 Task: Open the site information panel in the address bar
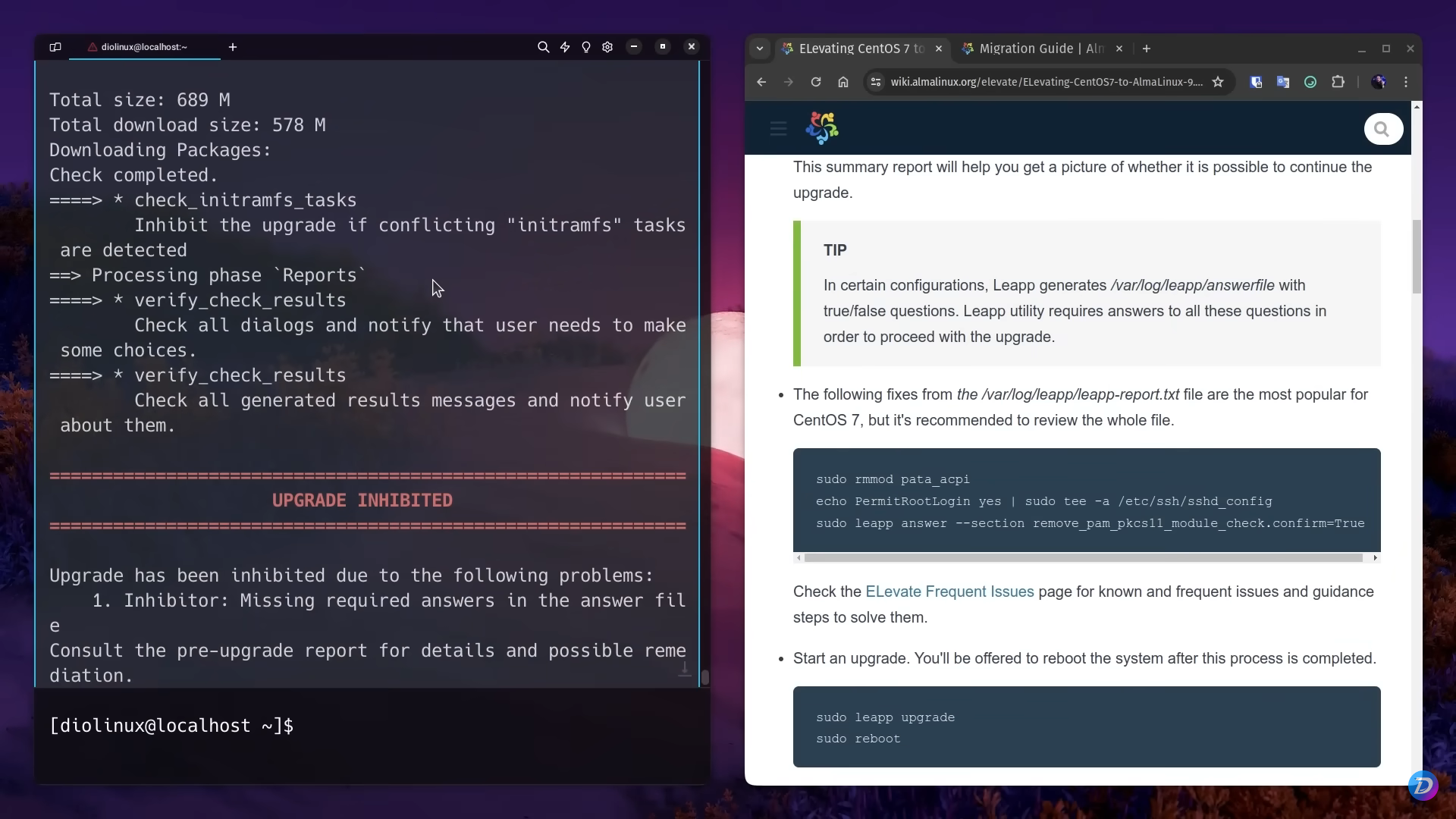875,82
